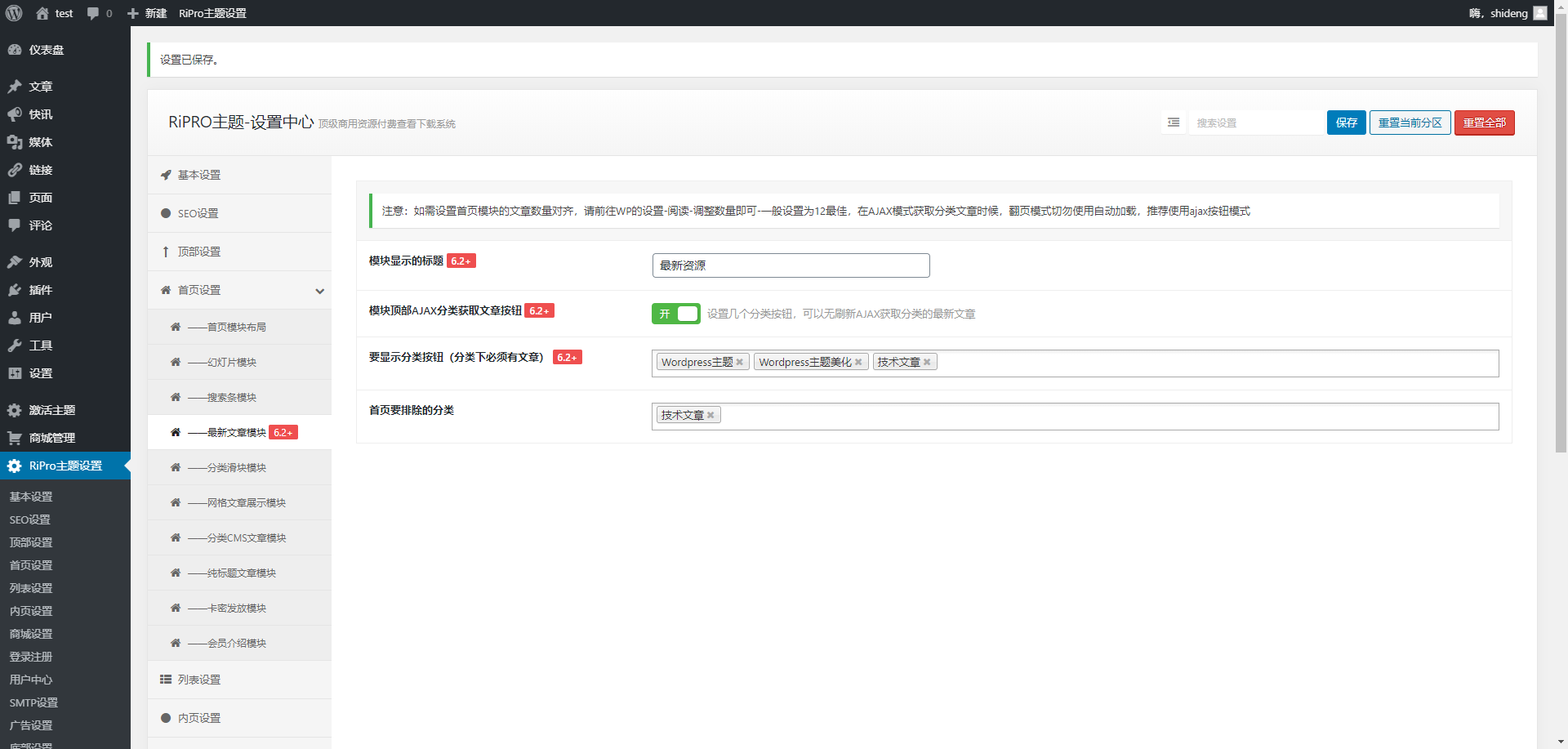Select ——分类CMS文章模块 section
This screenshot has height=749, width=1568.
239,537
